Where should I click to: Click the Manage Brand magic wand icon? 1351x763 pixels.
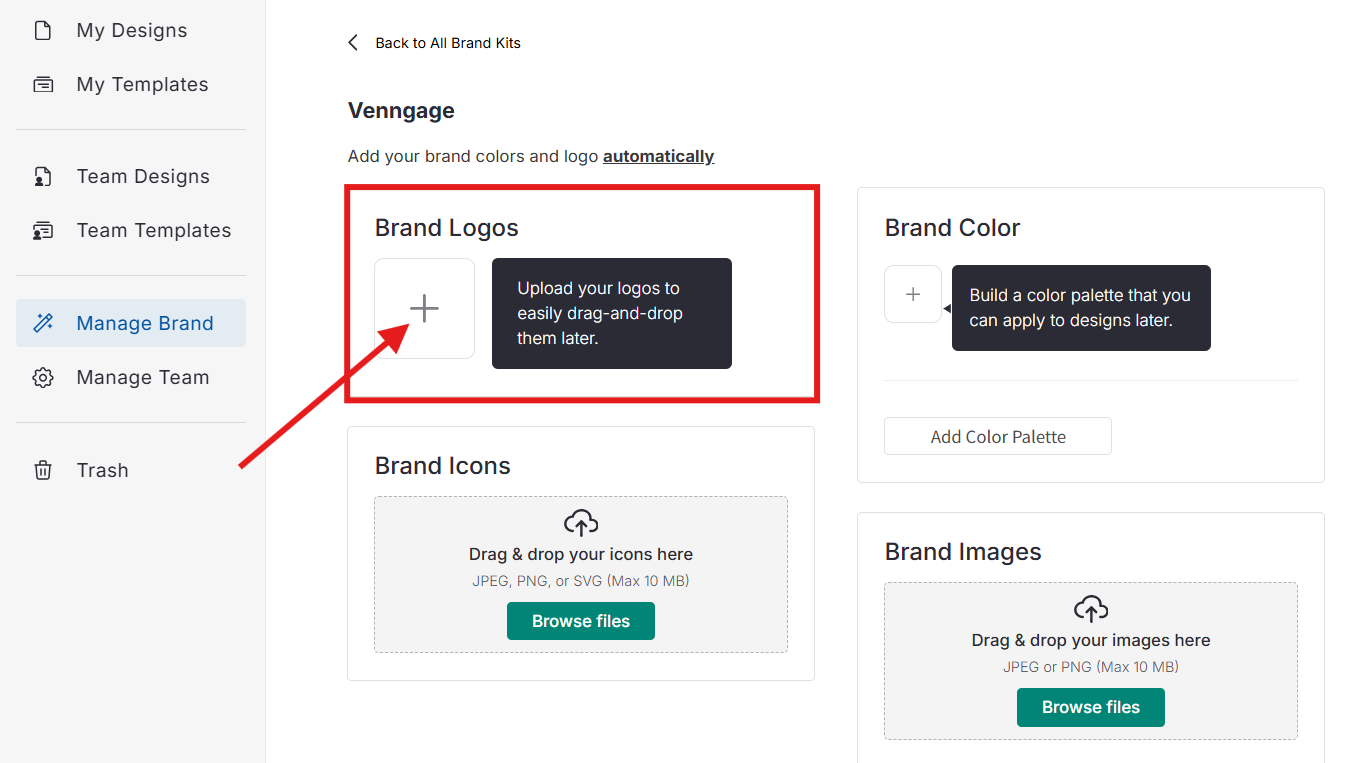[43, 323]
